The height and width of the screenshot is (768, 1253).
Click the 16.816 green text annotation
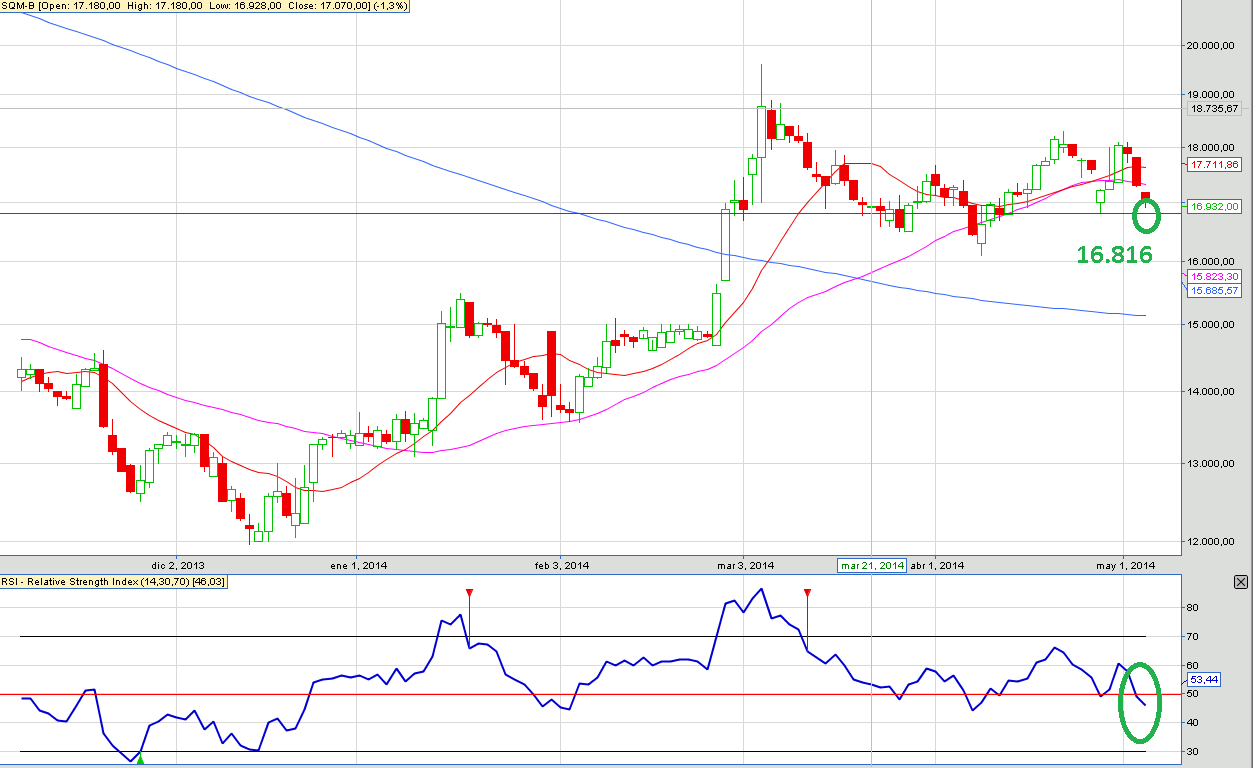pos(1114,255)
